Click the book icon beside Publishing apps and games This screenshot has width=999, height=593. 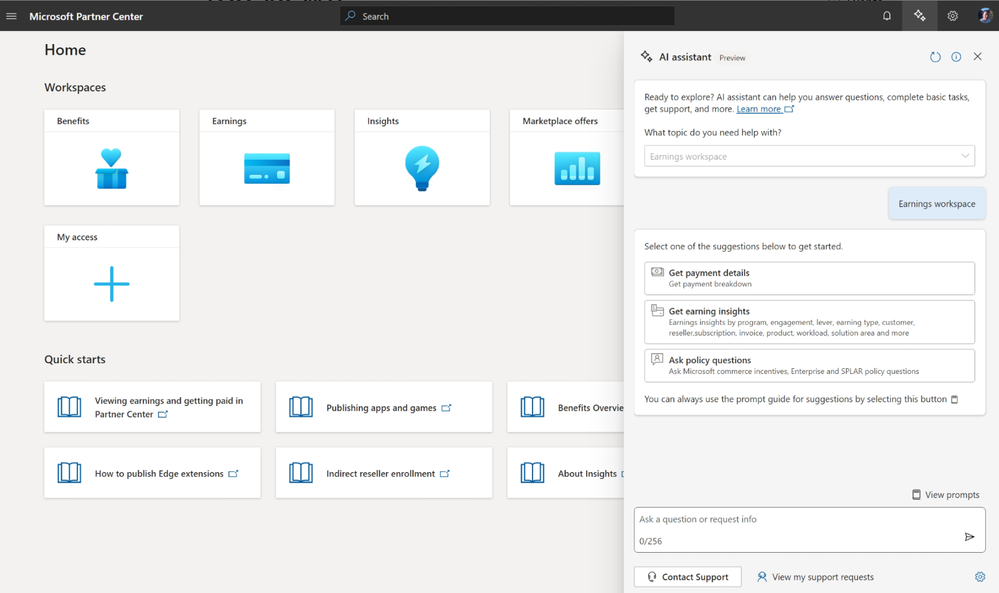click(301, 407)
